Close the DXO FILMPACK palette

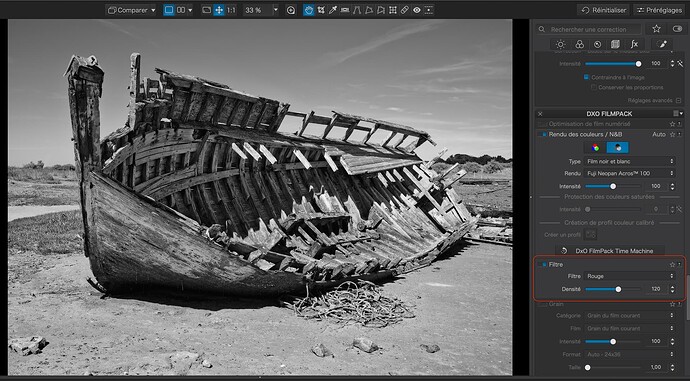pos(540,114)
